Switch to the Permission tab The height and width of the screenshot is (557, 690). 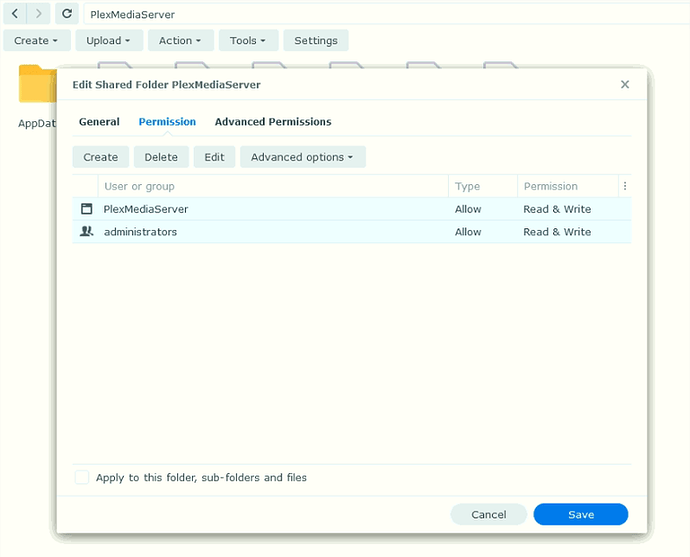(x=167, y=122)
